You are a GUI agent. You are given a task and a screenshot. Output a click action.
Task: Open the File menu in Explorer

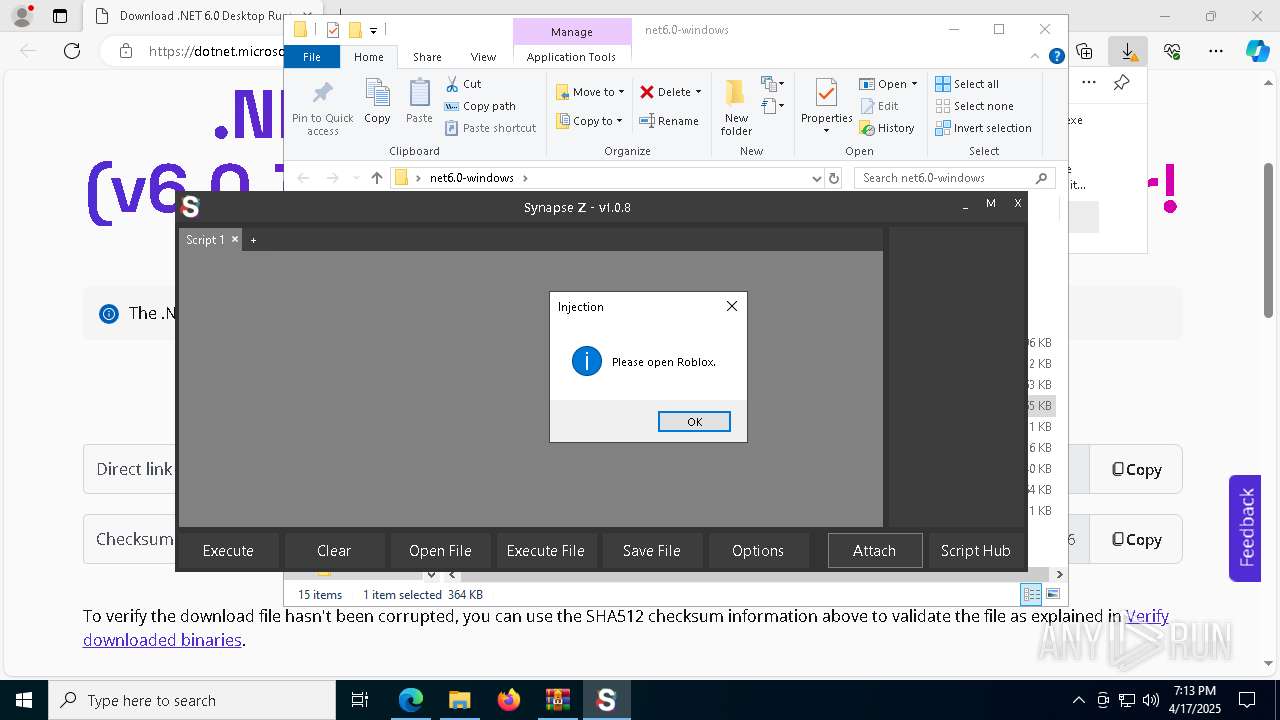(312, 57)
